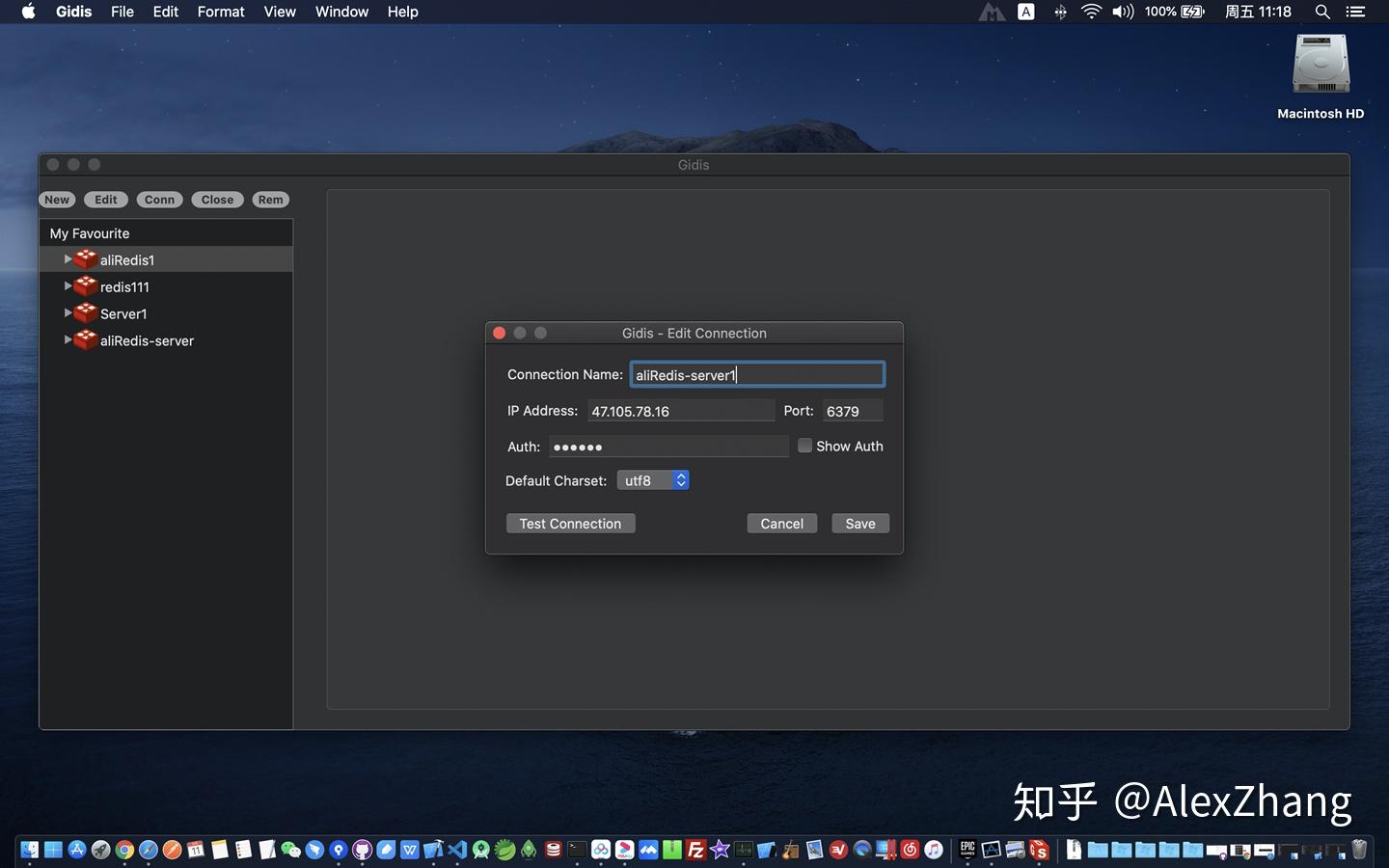The image size is (1389, 868).
Task: Click the aliRedis-server red server icon
Action: coord(86,340)
